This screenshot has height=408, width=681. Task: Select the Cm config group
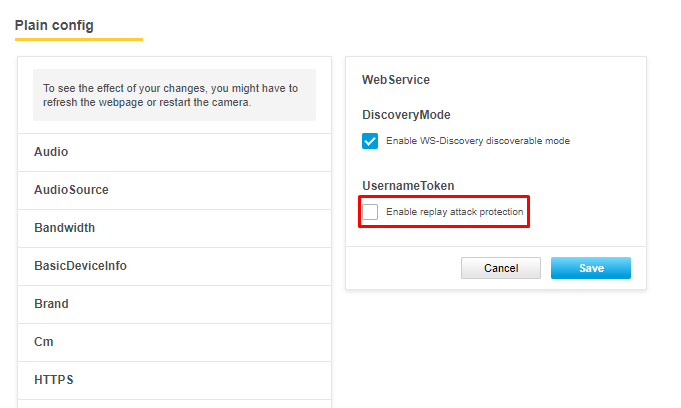(x=44, y=342)
